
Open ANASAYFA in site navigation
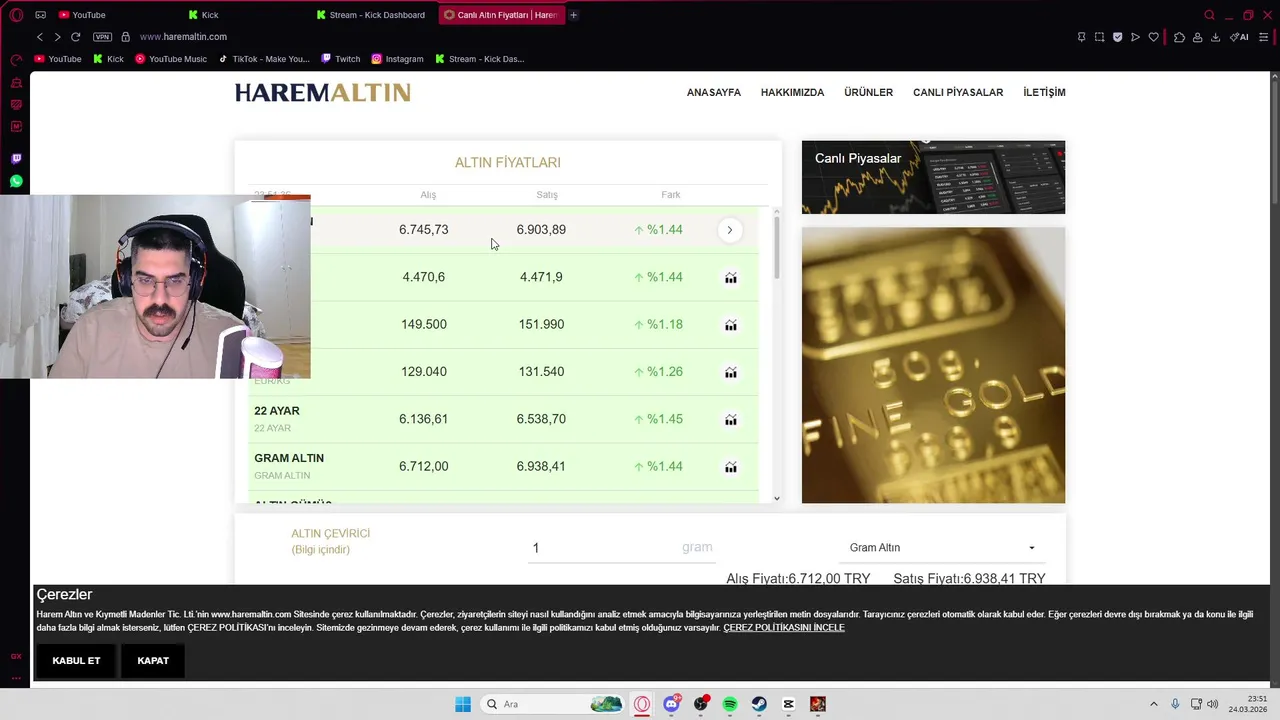(x=714, y=92)
